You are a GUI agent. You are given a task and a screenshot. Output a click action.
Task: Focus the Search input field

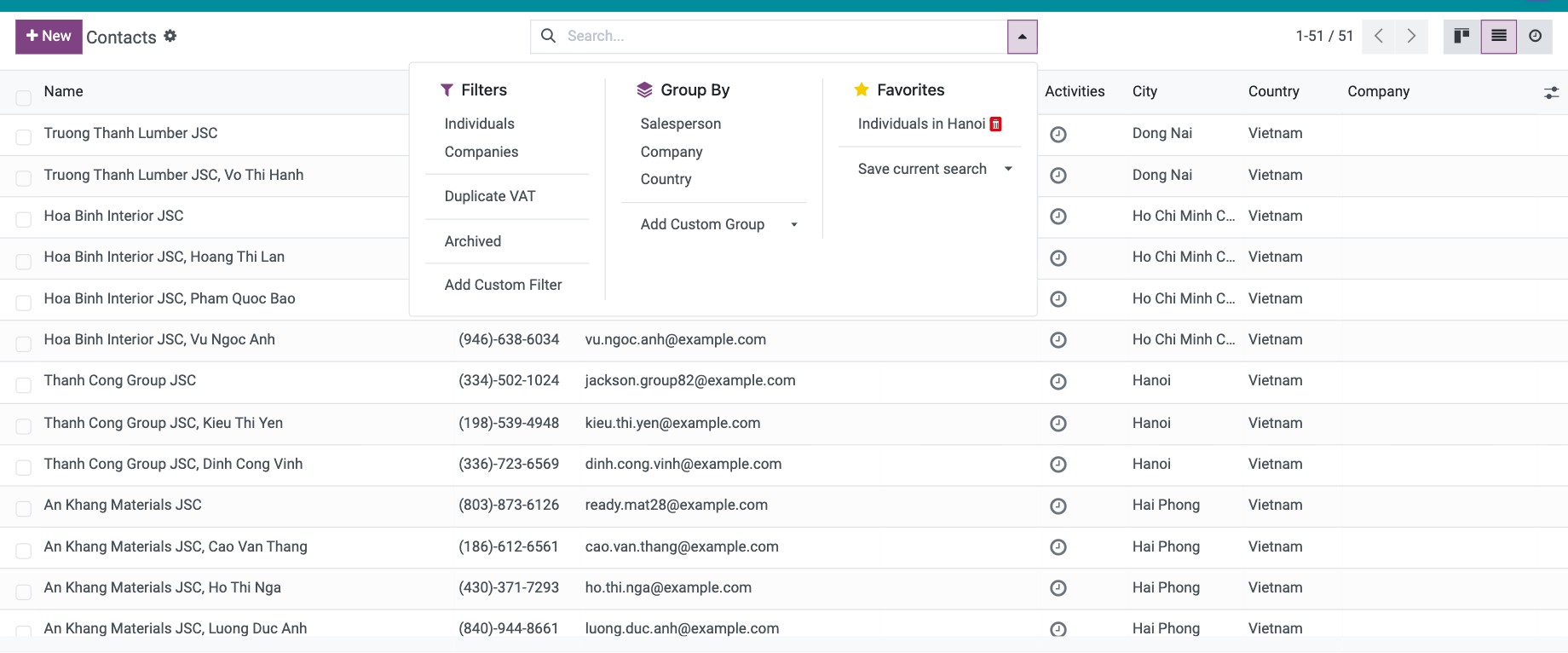tap(784, 36)
